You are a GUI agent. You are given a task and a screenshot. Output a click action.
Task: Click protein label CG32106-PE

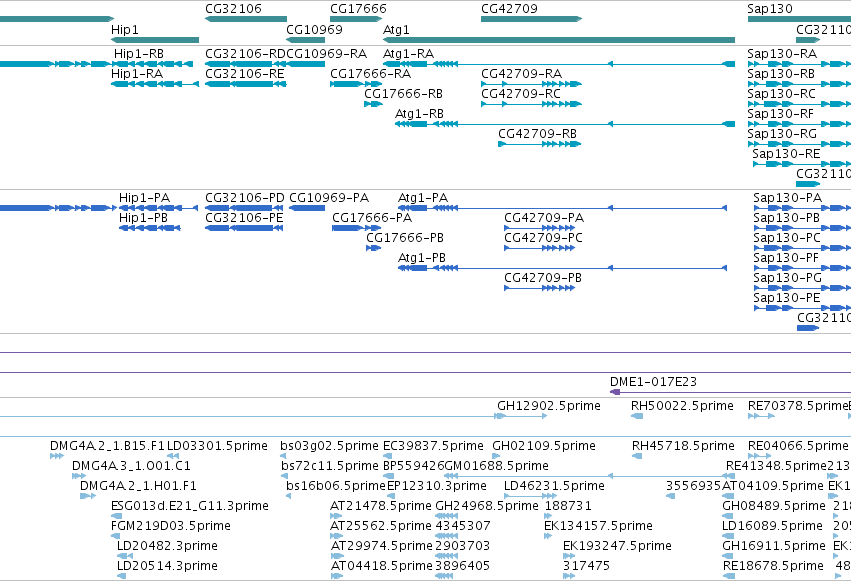tap(244, 218)
